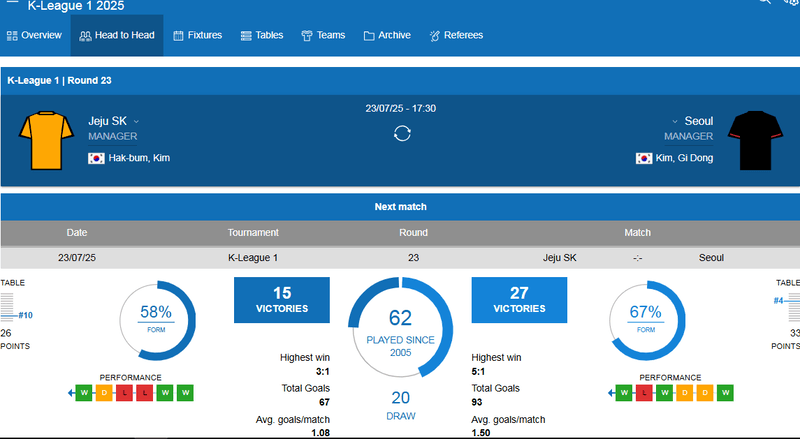Select manager name Kim, Gi Dong
This screenshot has width=800, height=439.
(x=684, y=158)
